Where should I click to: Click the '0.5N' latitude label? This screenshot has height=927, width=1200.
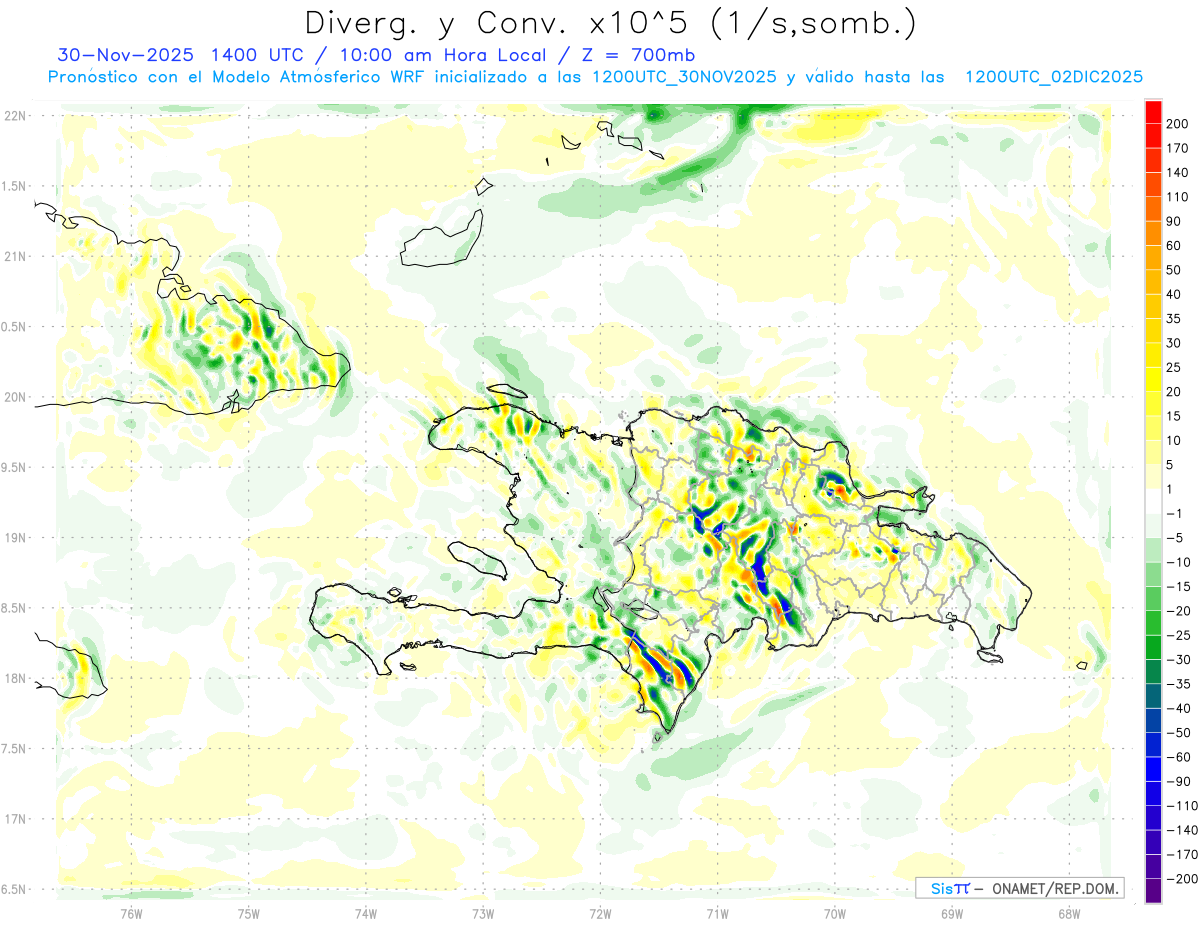[13, 327]
